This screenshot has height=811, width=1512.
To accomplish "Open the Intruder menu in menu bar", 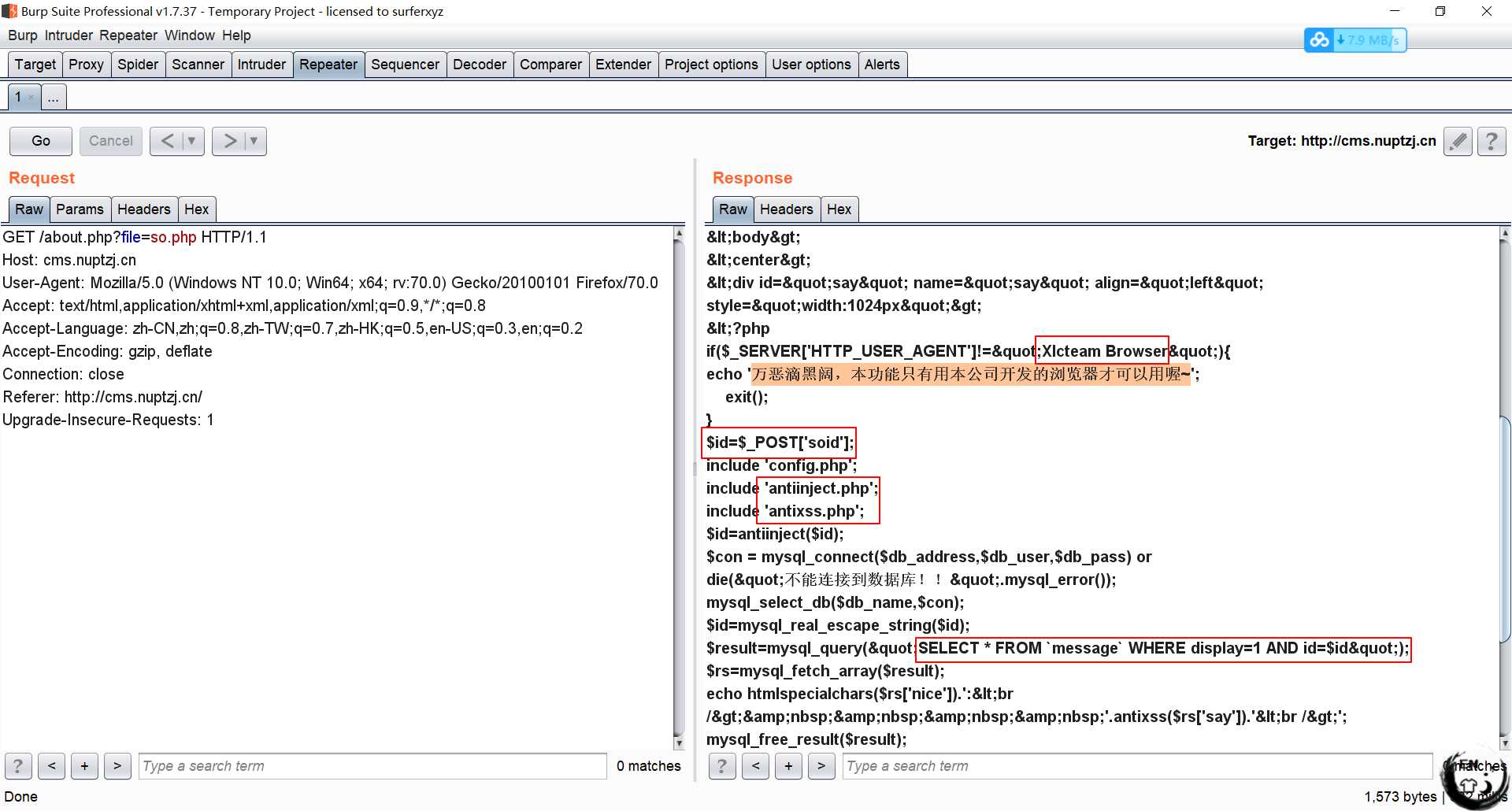I will tap(69, 35).
